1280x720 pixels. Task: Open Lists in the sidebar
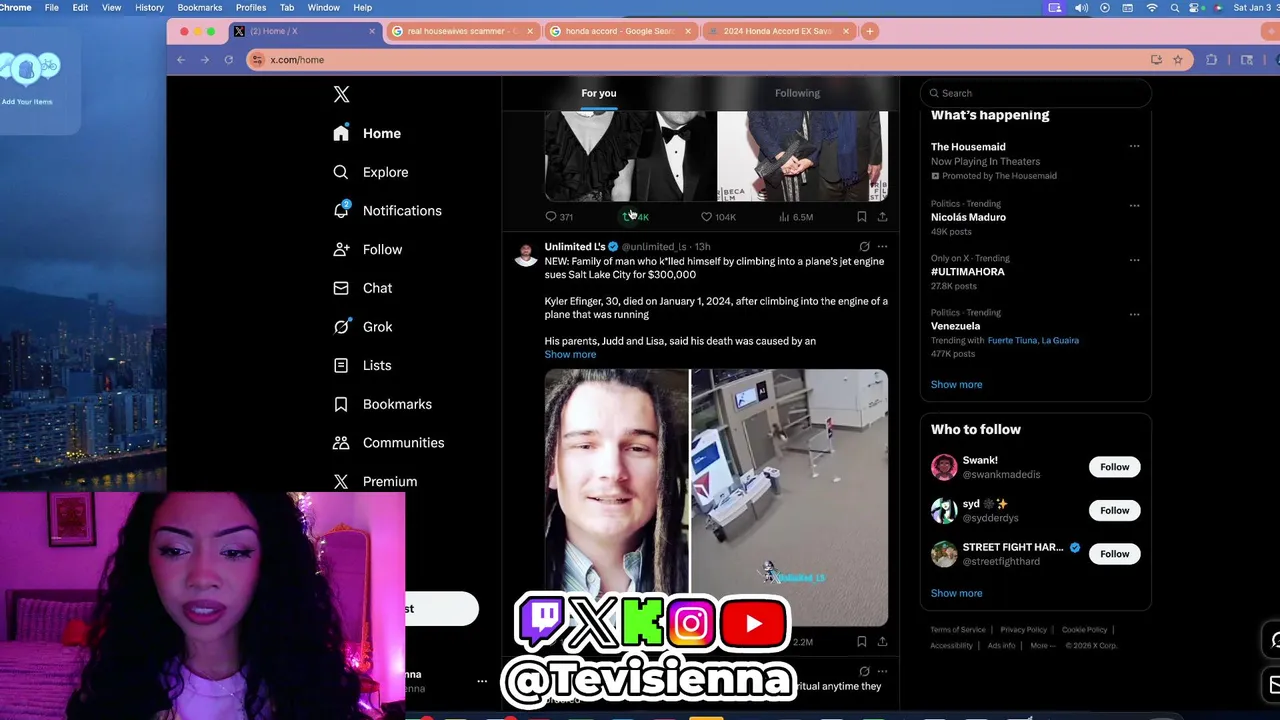(362, 366)
